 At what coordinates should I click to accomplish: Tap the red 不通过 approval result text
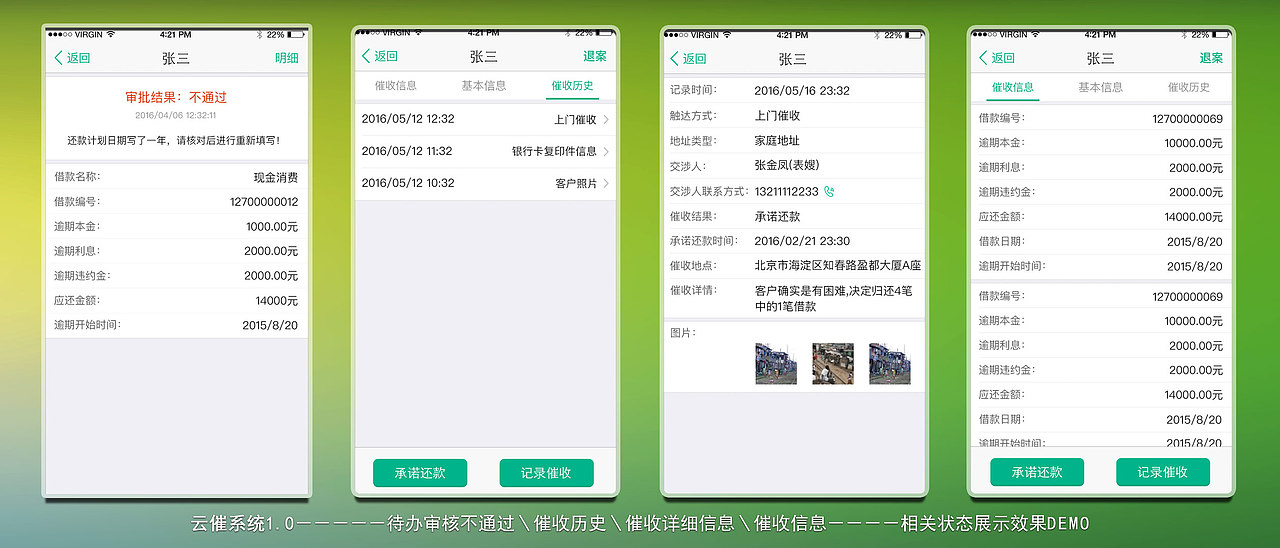208,97
